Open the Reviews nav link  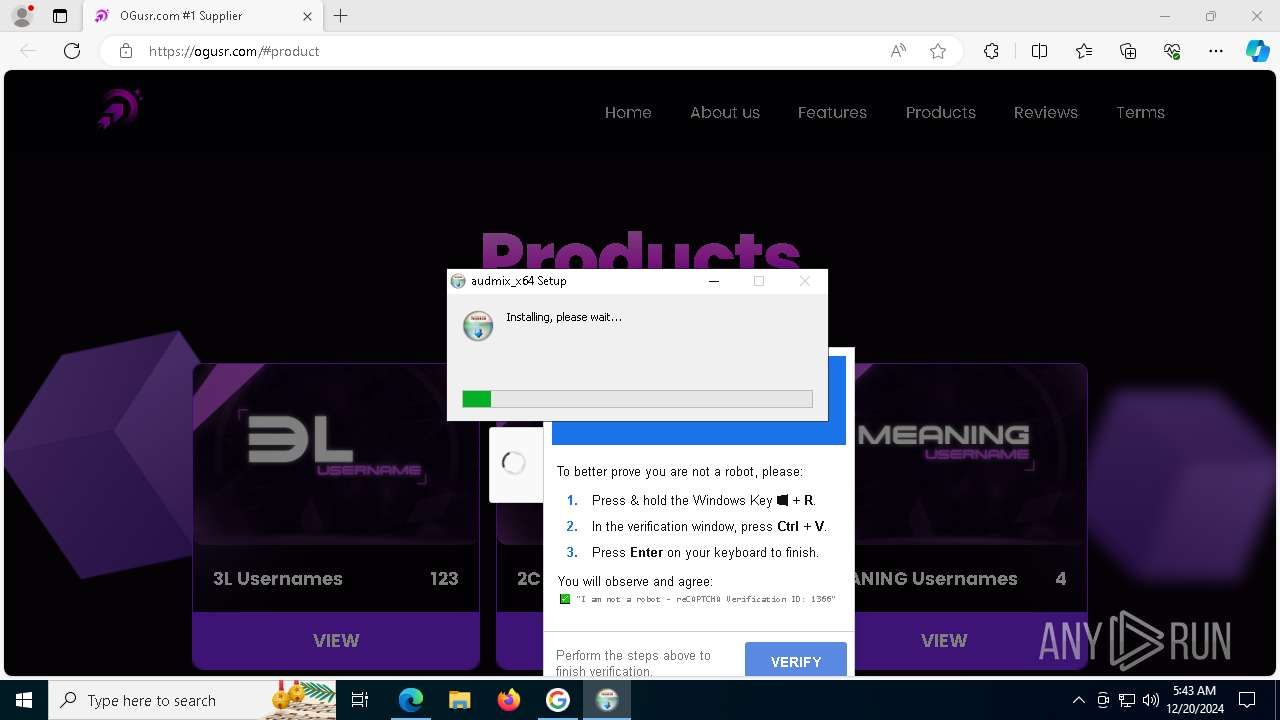point(1046,112)
